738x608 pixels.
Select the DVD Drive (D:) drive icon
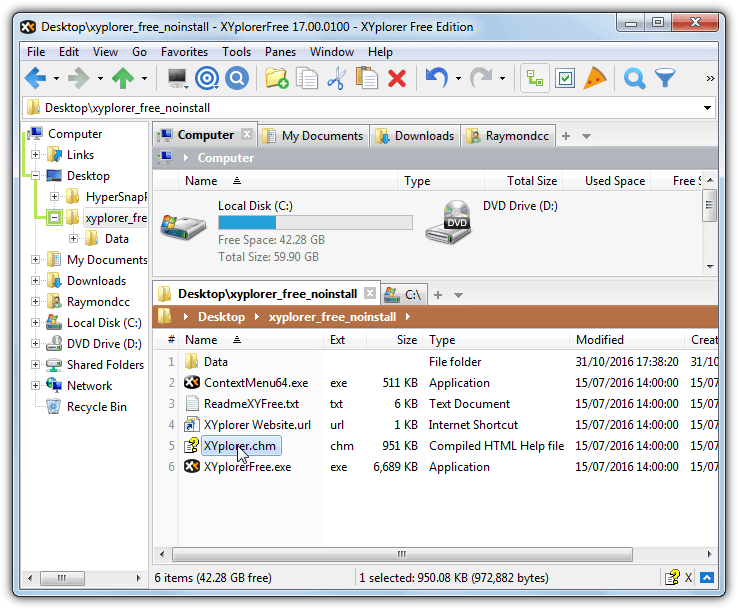pyautogui.click(x=448, y=223)
